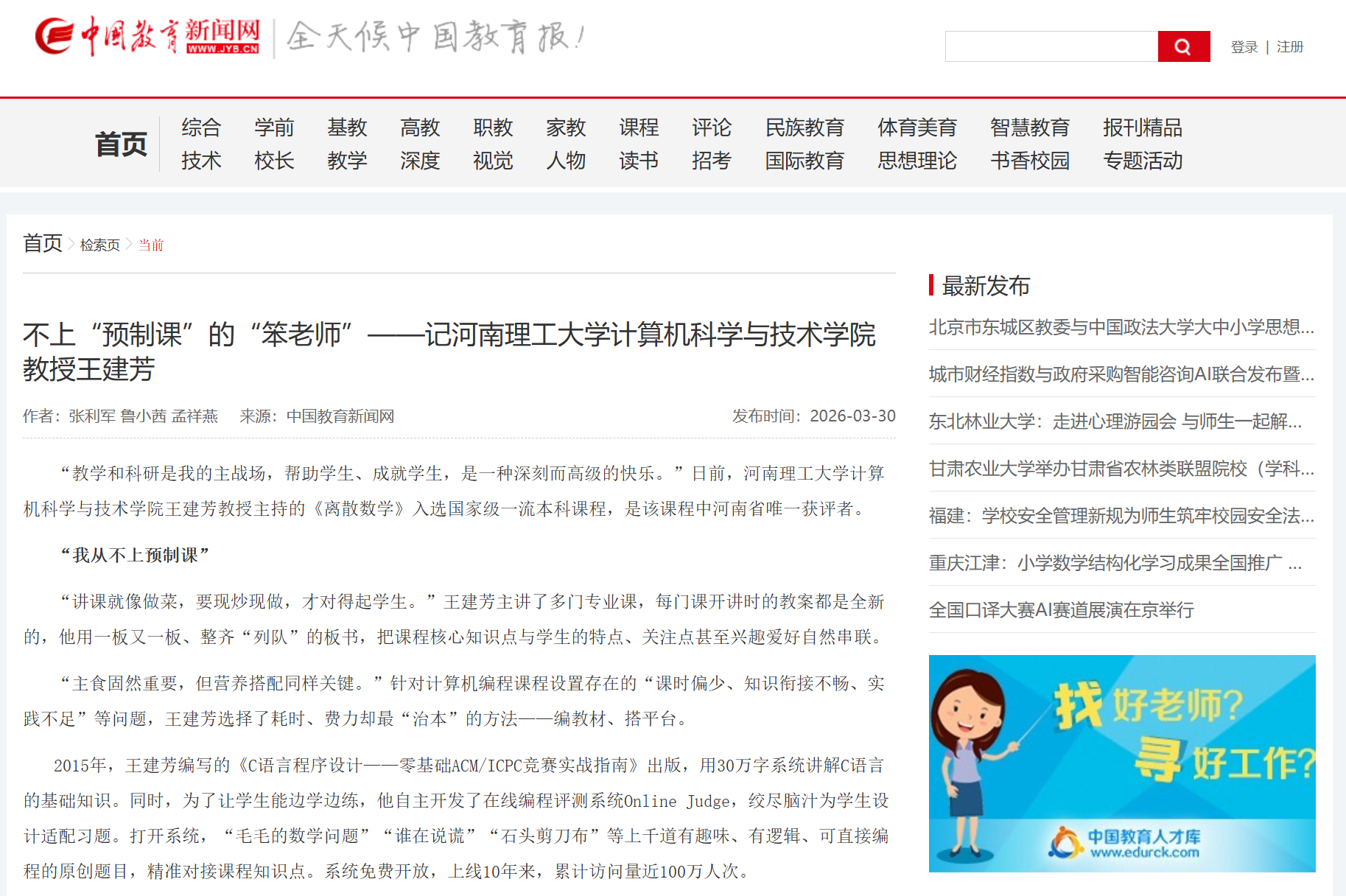
Task: Open the 招考 navigation item
Action: 711,161
